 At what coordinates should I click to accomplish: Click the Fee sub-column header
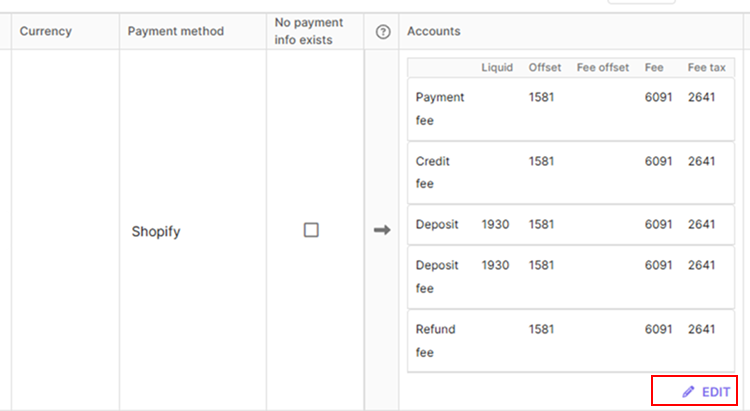[654, 67]
